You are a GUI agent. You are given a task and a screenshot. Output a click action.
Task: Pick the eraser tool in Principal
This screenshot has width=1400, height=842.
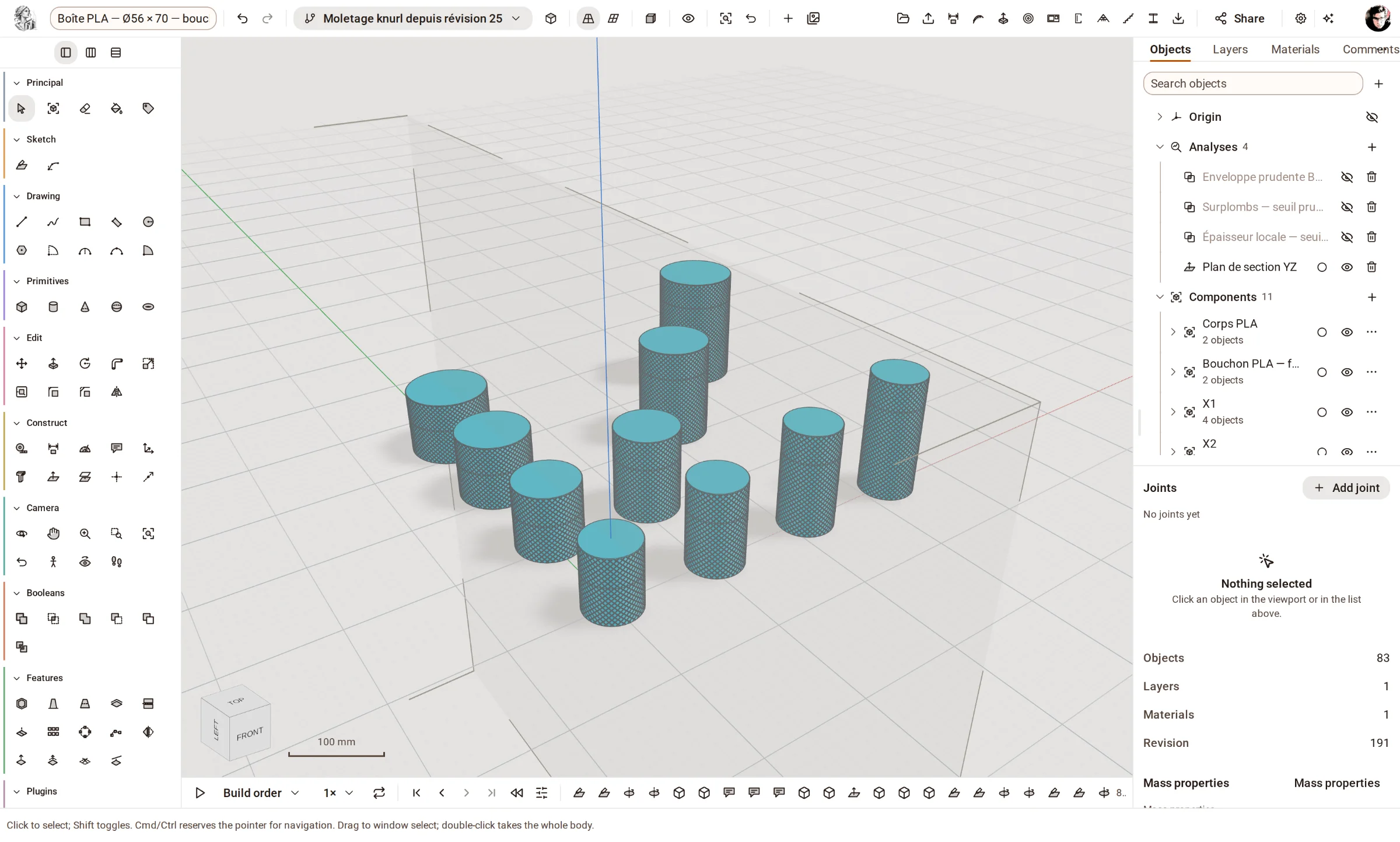pos(85,109)
